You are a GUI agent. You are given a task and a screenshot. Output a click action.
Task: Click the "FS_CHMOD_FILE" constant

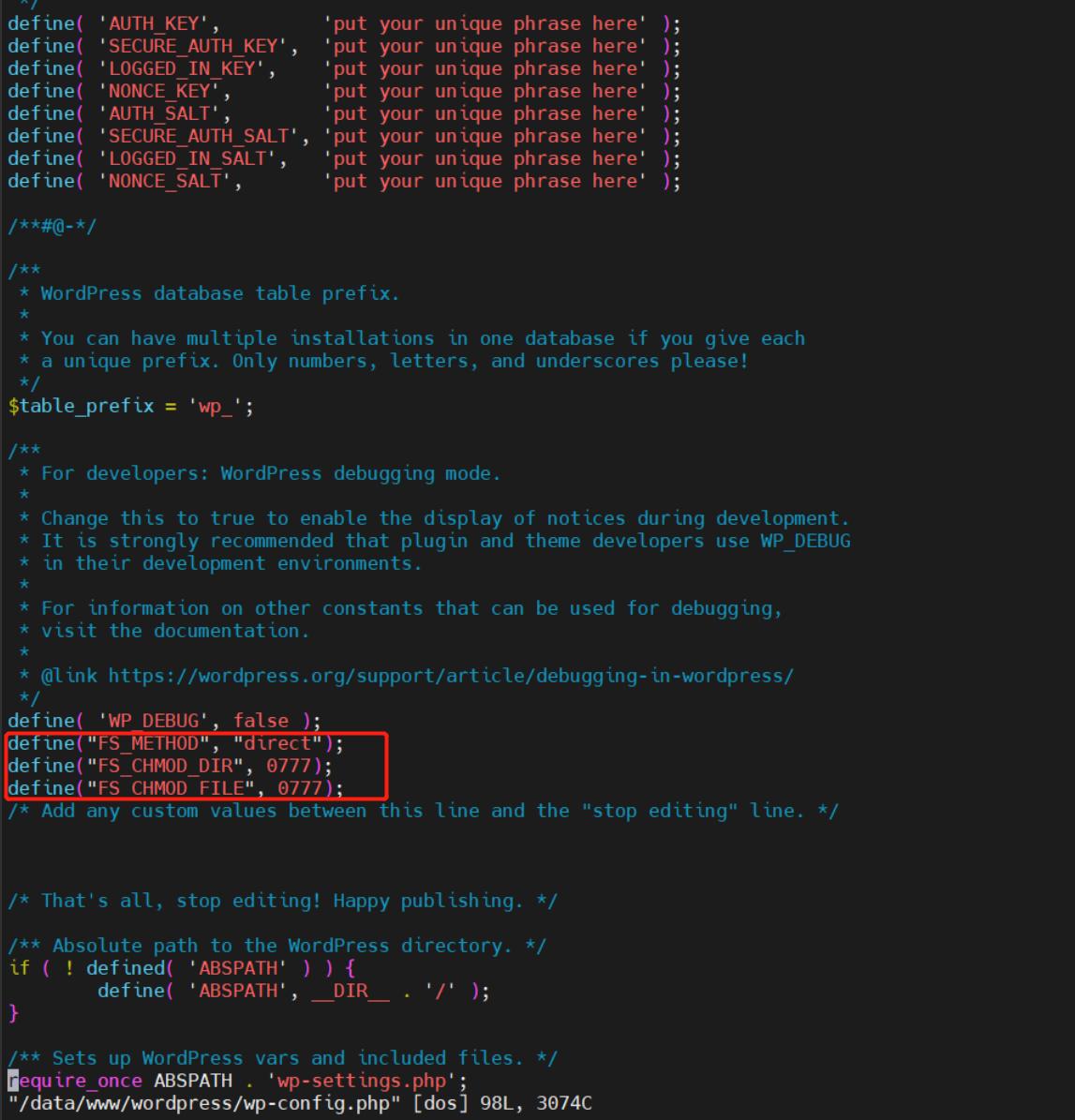point(171,788)
